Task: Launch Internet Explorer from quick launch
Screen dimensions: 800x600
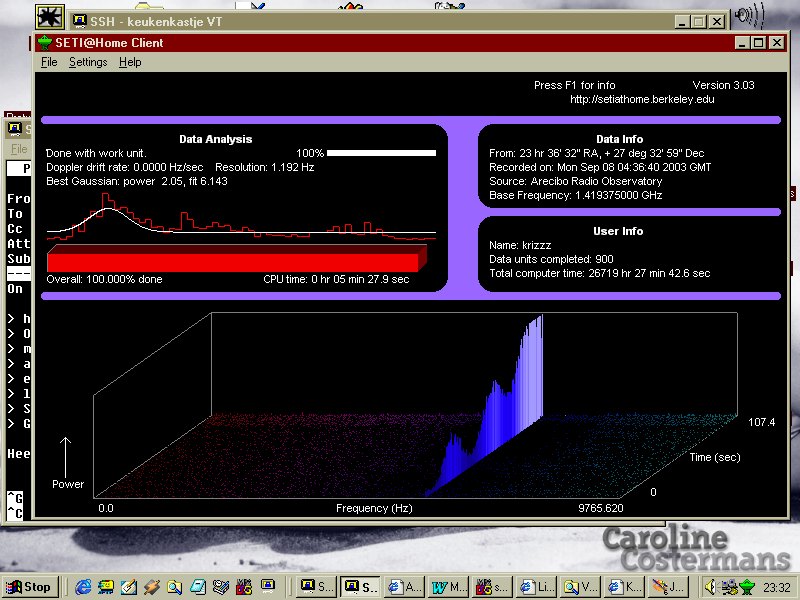Action: 83,587
